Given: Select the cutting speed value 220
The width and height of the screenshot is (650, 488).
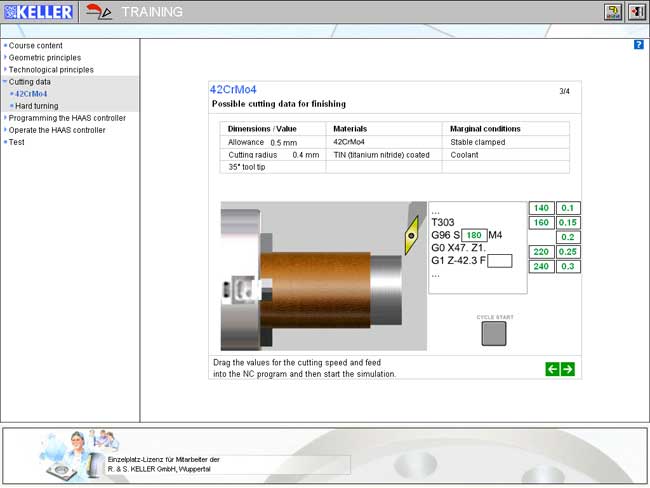Looking at the screenshot, I should coord(541,252).
